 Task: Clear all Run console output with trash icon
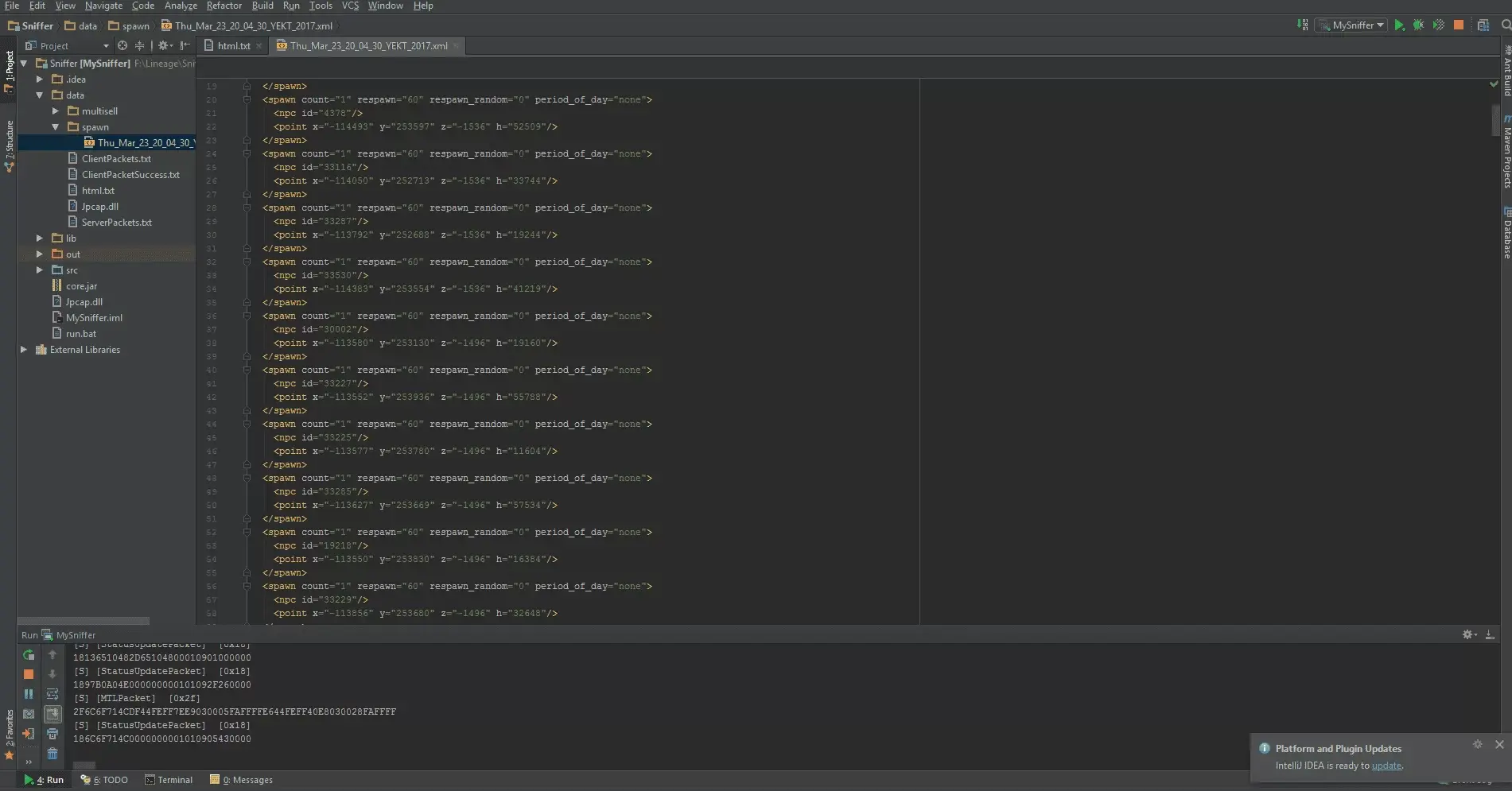[x=52, y=754]
